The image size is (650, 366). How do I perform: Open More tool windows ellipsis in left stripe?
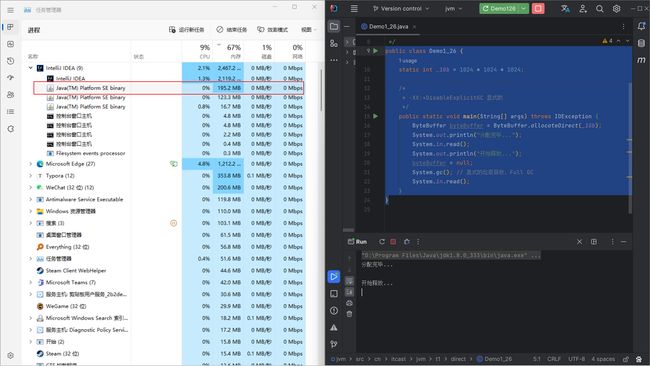(x=334, y=60)
